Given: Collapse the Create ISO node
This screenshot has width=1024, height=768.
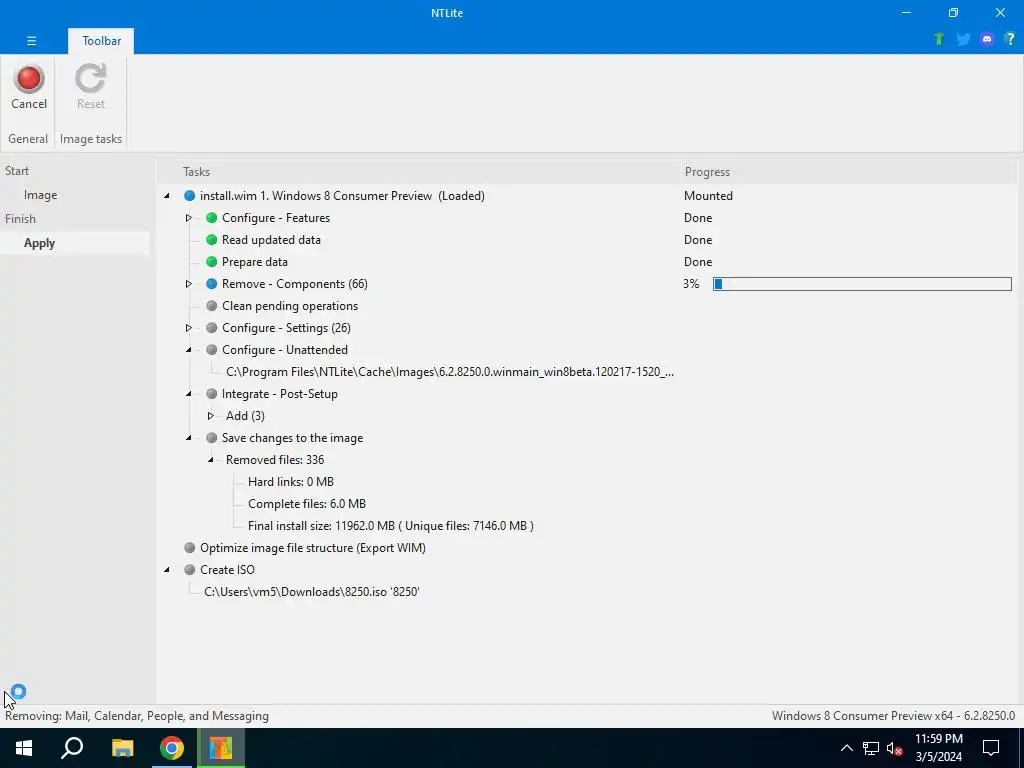Looking at the screenshot, I should [167, 569].
